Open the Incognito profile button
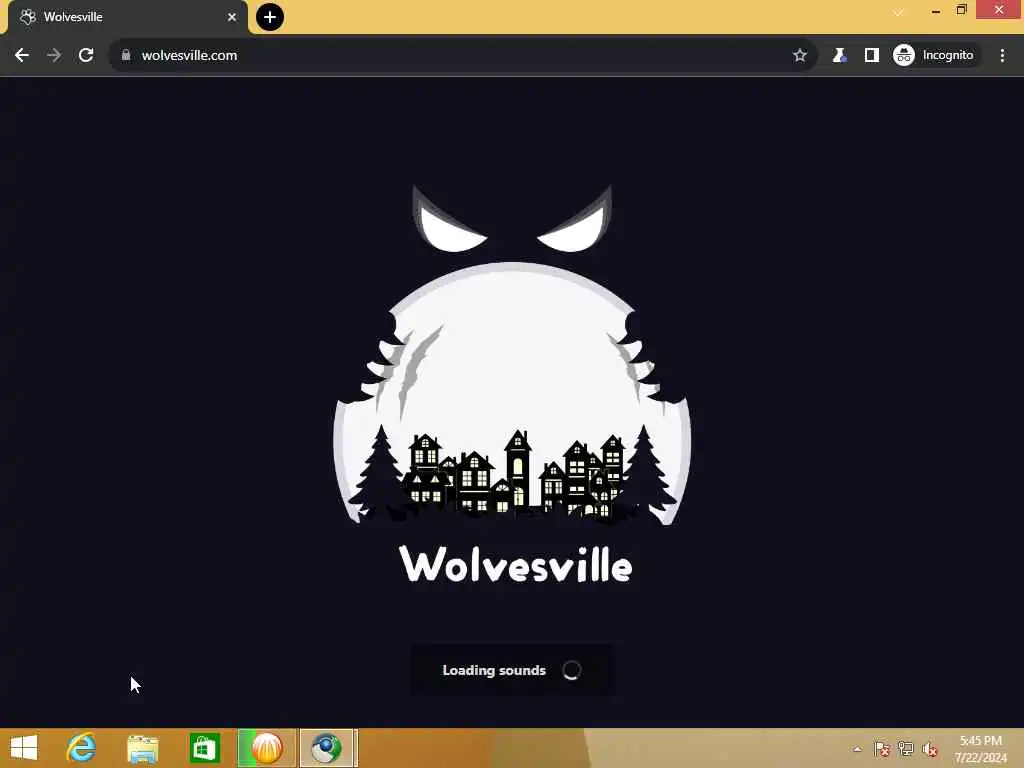The width and height of the screenshot is (1024, 768). tap(935, 56)
